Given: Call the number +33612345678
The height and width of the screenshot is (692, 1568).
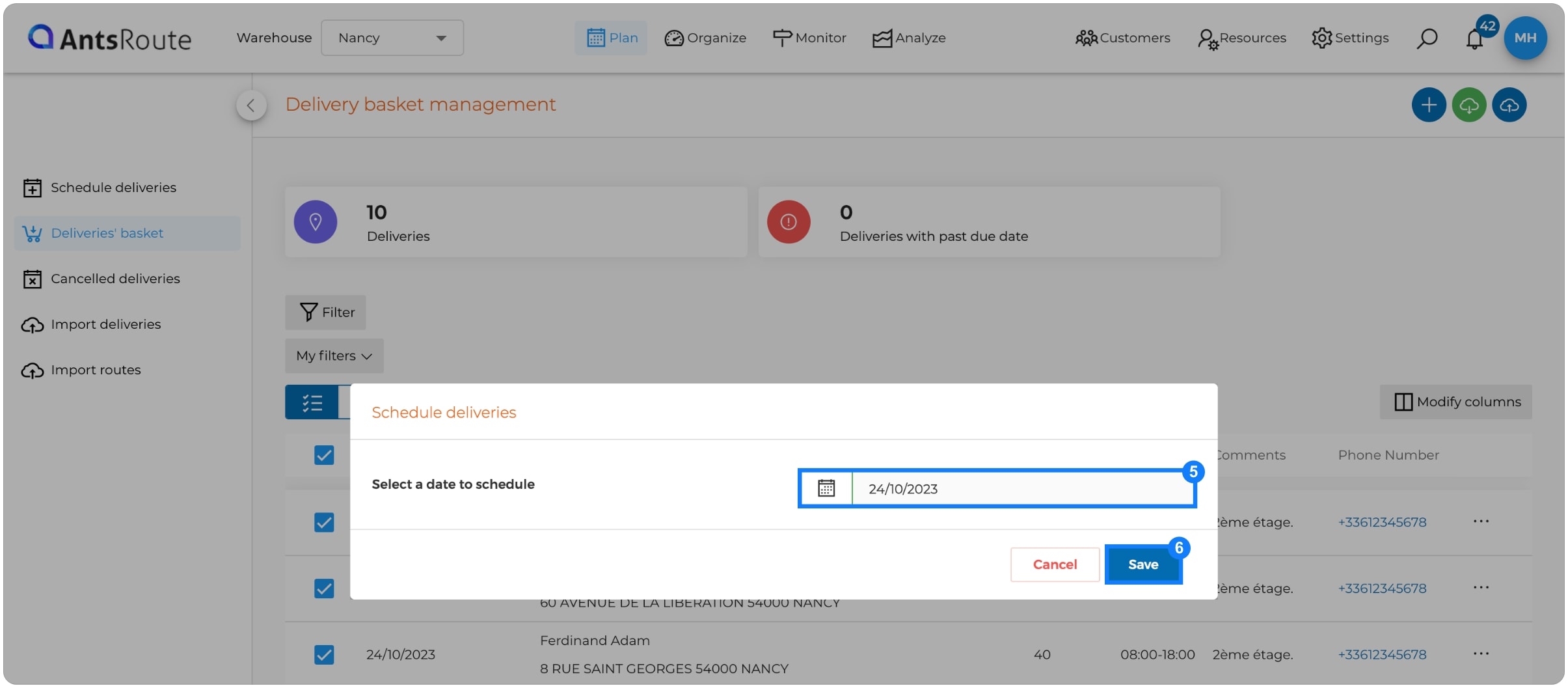Looking at the screenshot, I should point(1381,654).
